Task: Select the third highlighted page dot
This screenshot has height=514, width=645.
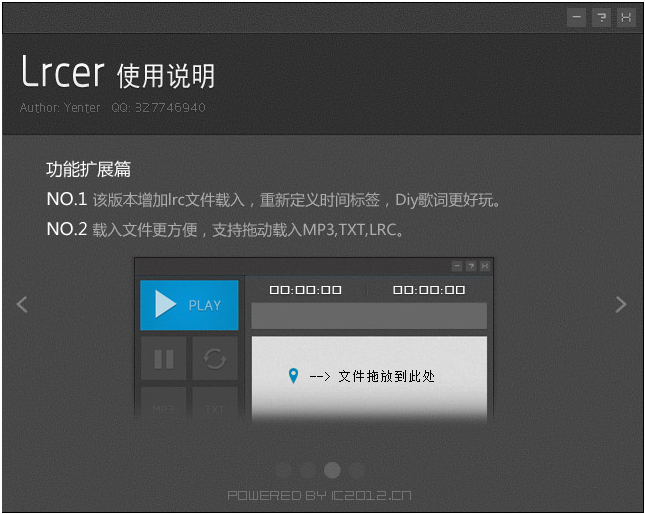Action: click(x=332, y=470)
